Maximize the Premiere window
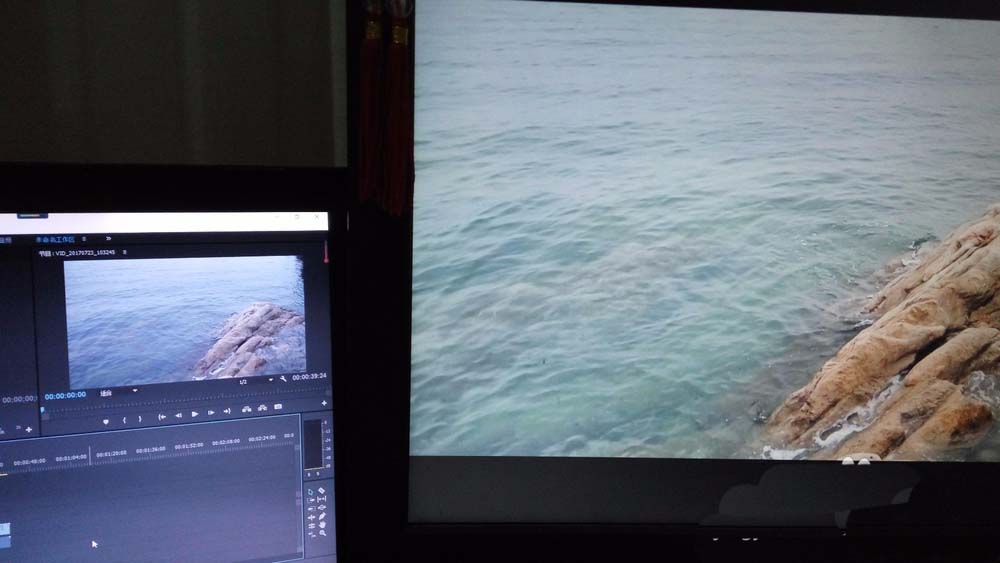 297,217
